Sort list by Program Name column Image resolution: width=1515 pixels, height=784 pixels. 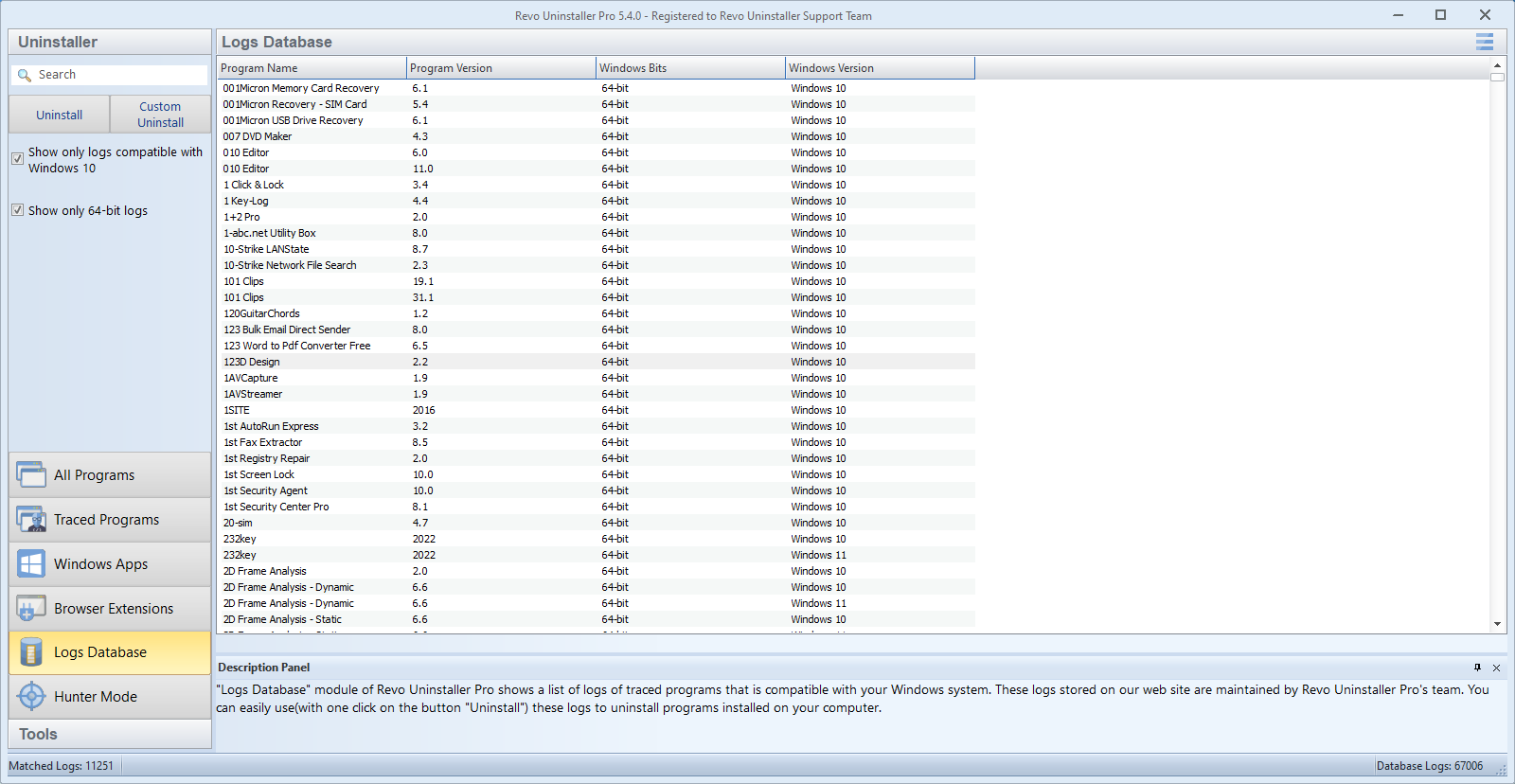(311, 68)
